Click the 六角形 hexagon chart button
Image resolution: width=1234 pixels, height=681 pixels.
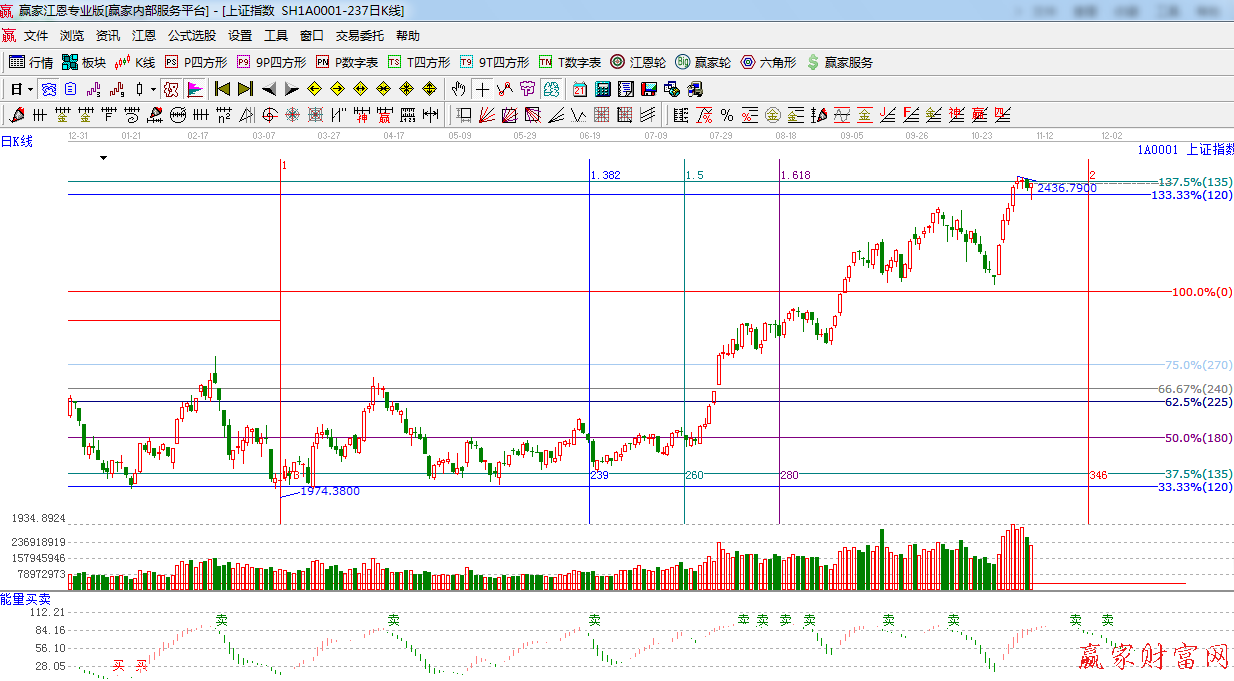768,62
